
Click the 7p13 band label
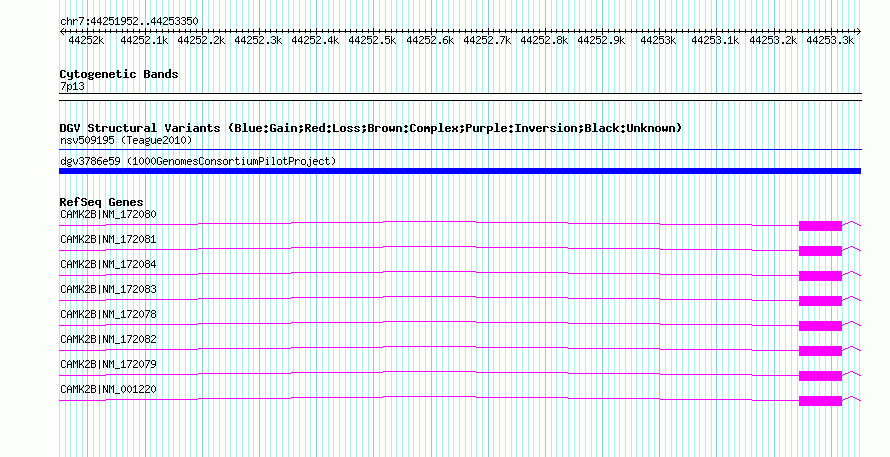pos(73,87)
